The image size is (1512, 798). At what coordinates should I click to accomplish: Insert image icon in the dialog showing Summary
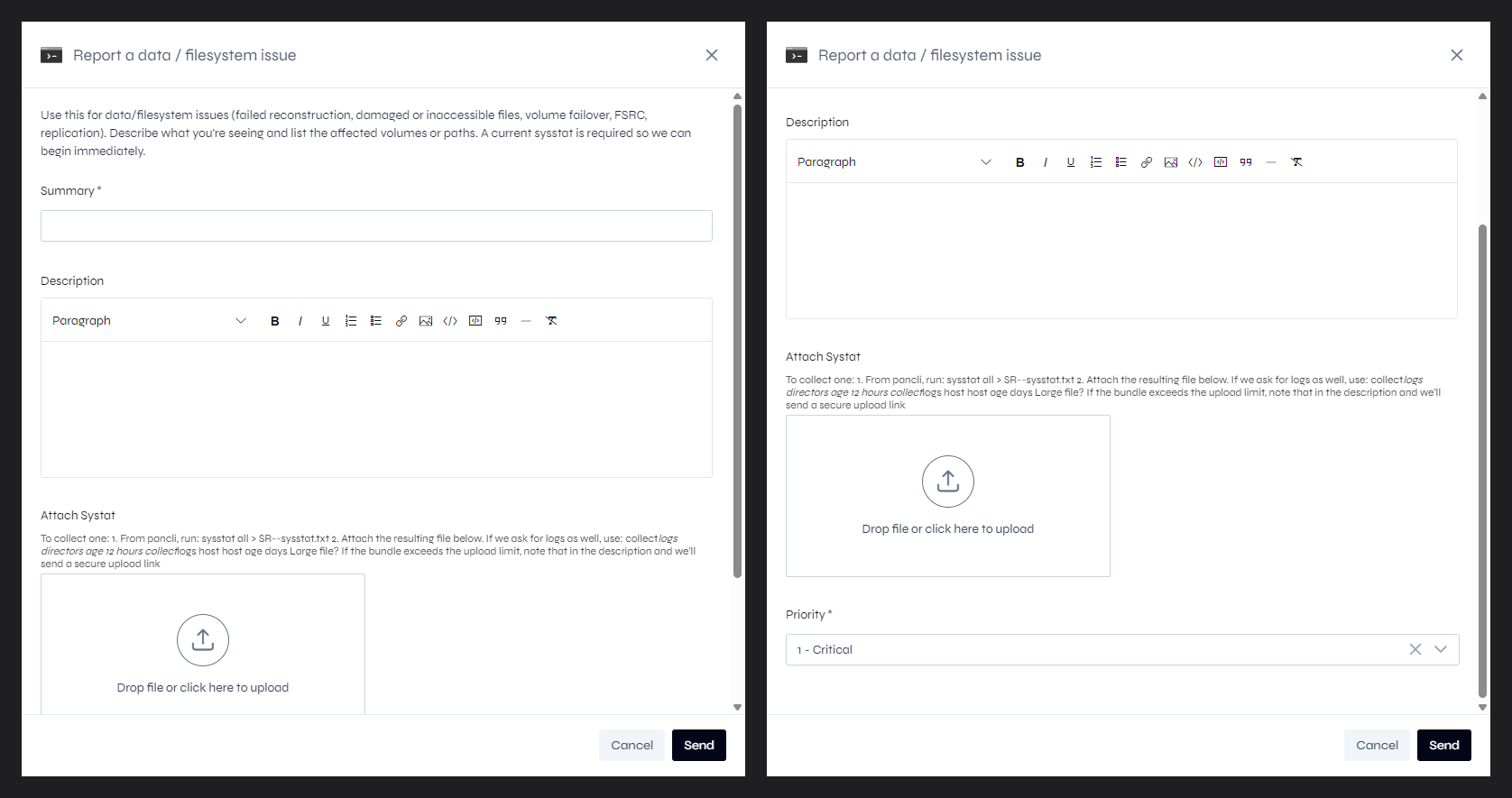click(426, 321)
